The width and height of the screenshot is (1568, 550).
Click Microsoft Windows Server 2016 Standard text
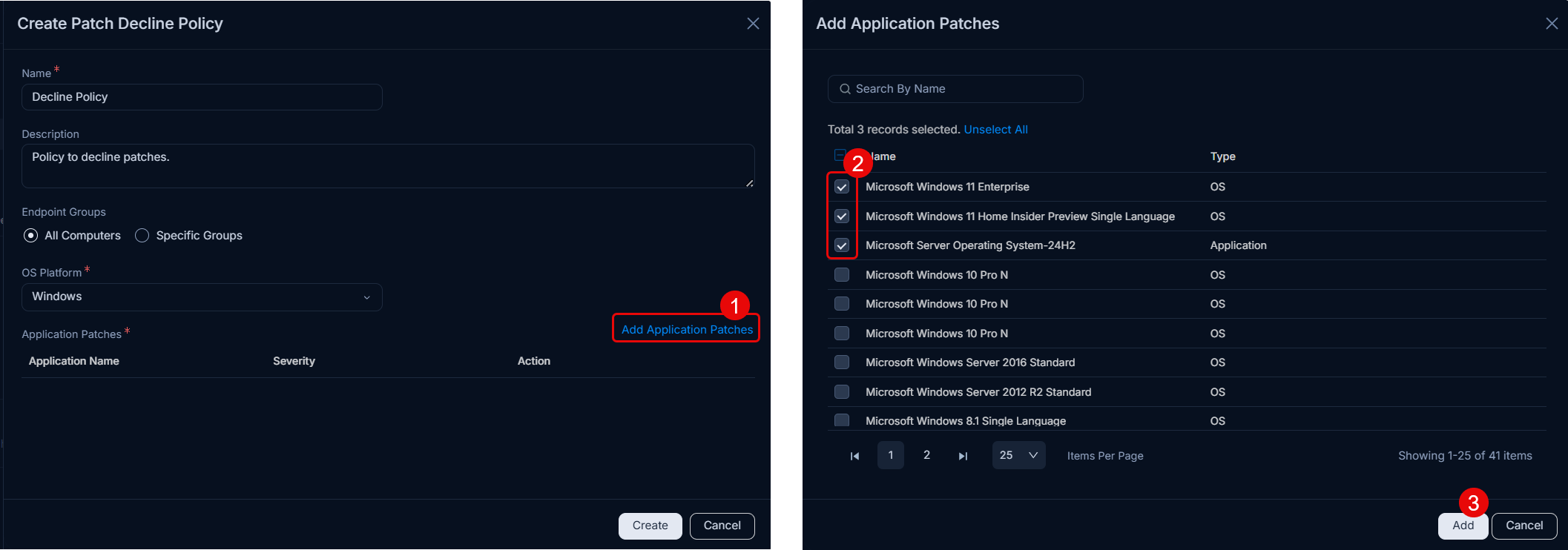click(x=970, y=362)
